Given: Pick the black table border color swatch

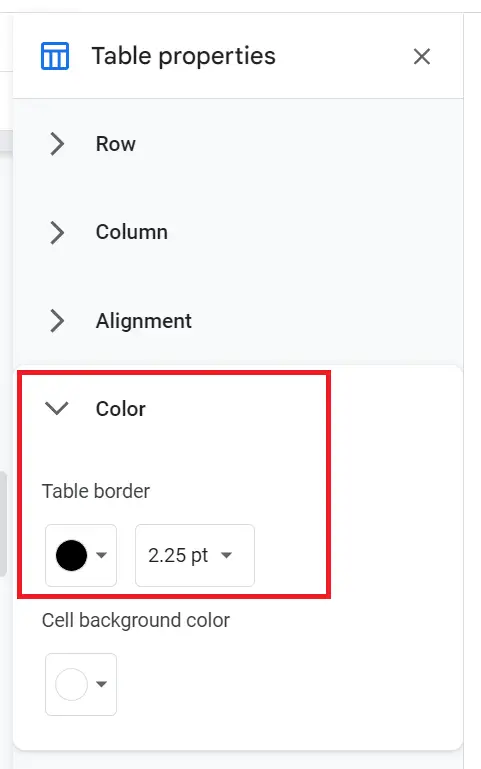Looking at the screenshot, I should (x=72, y=555).
